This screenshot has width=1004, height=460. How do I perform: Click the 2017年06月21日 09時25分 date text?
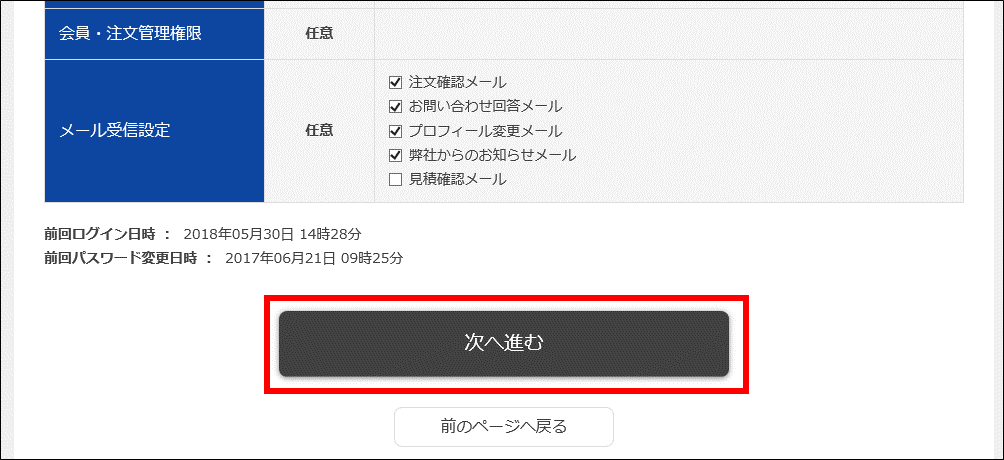314,258
